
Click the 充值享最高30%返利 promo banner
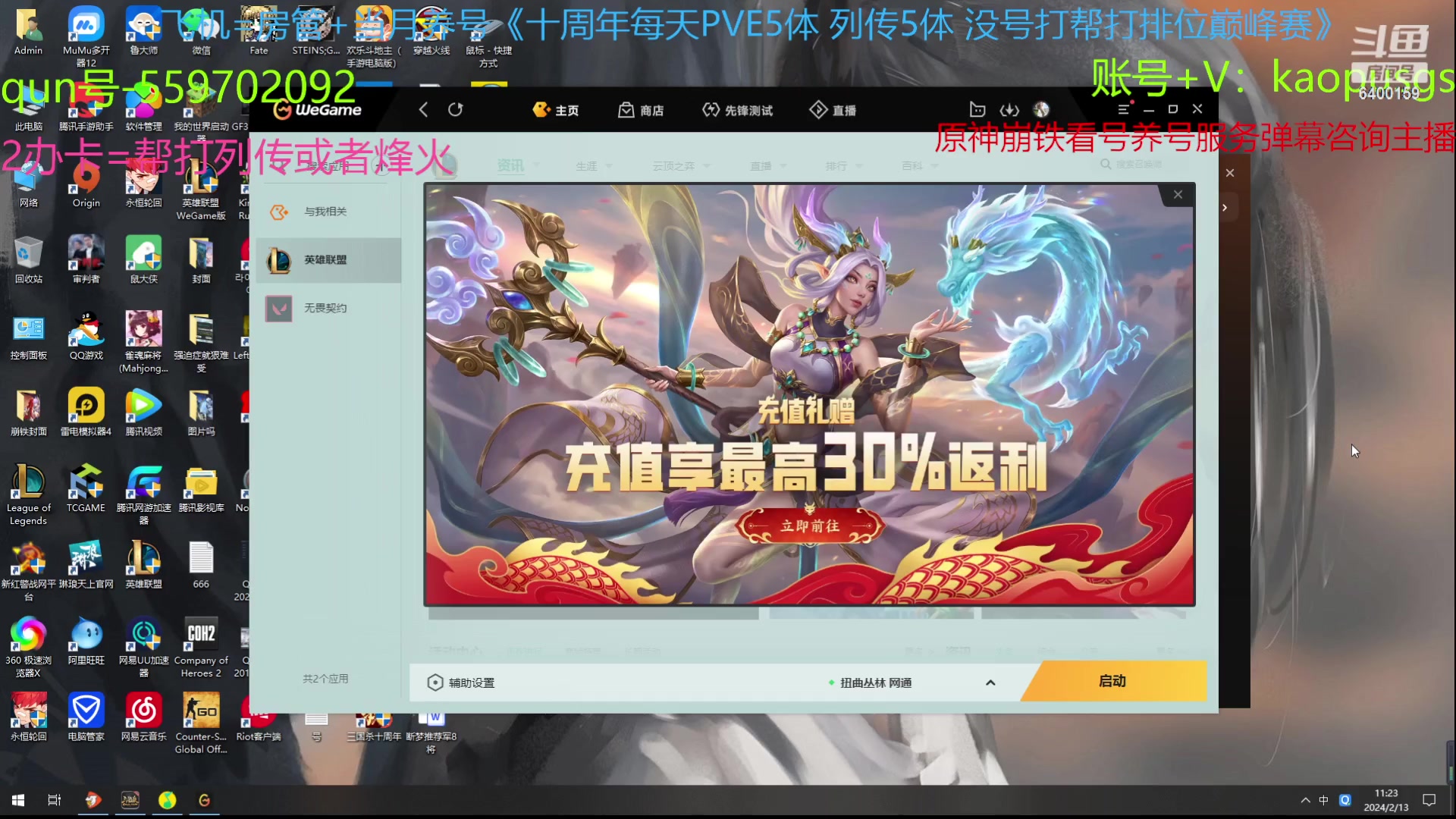click(x=808, y=394)
